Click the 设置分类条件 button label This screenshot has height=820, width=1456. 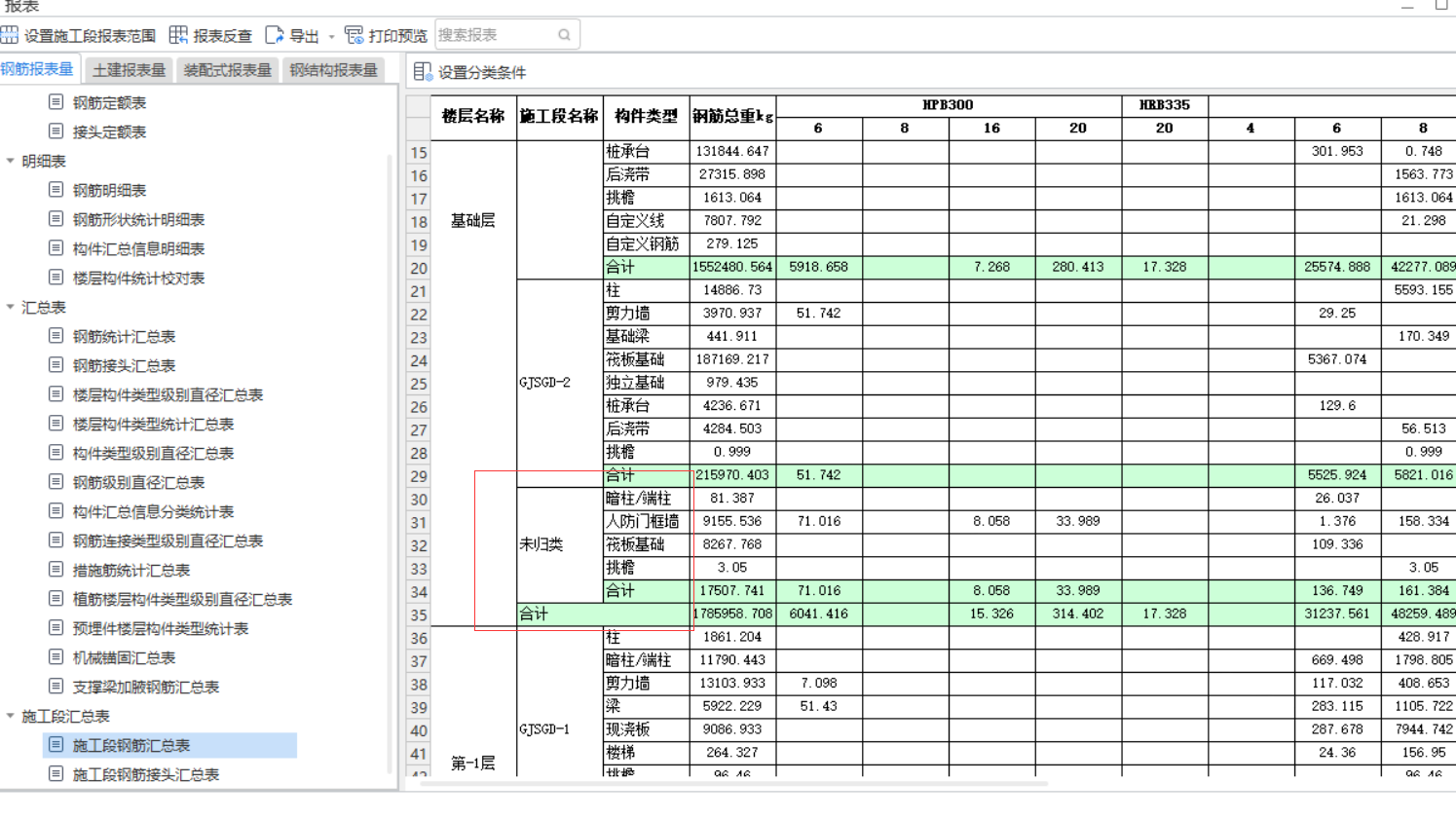pyautogui.click(x=482, y=72)
